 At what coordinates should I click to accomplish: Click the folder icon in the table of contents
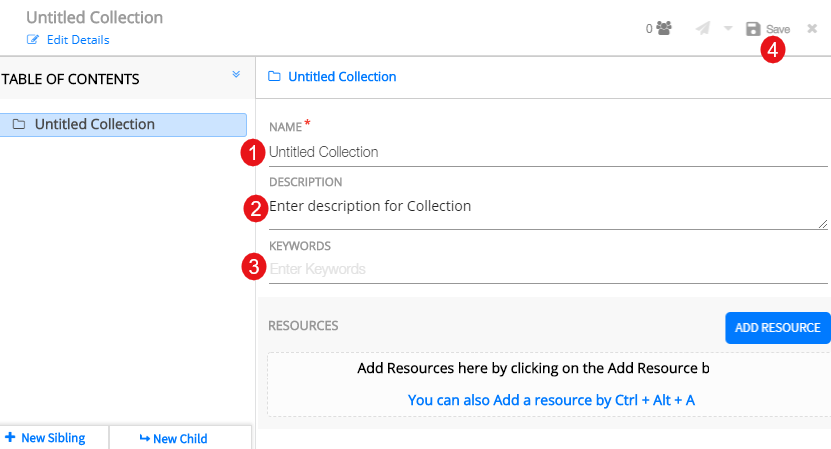point(19,125)
